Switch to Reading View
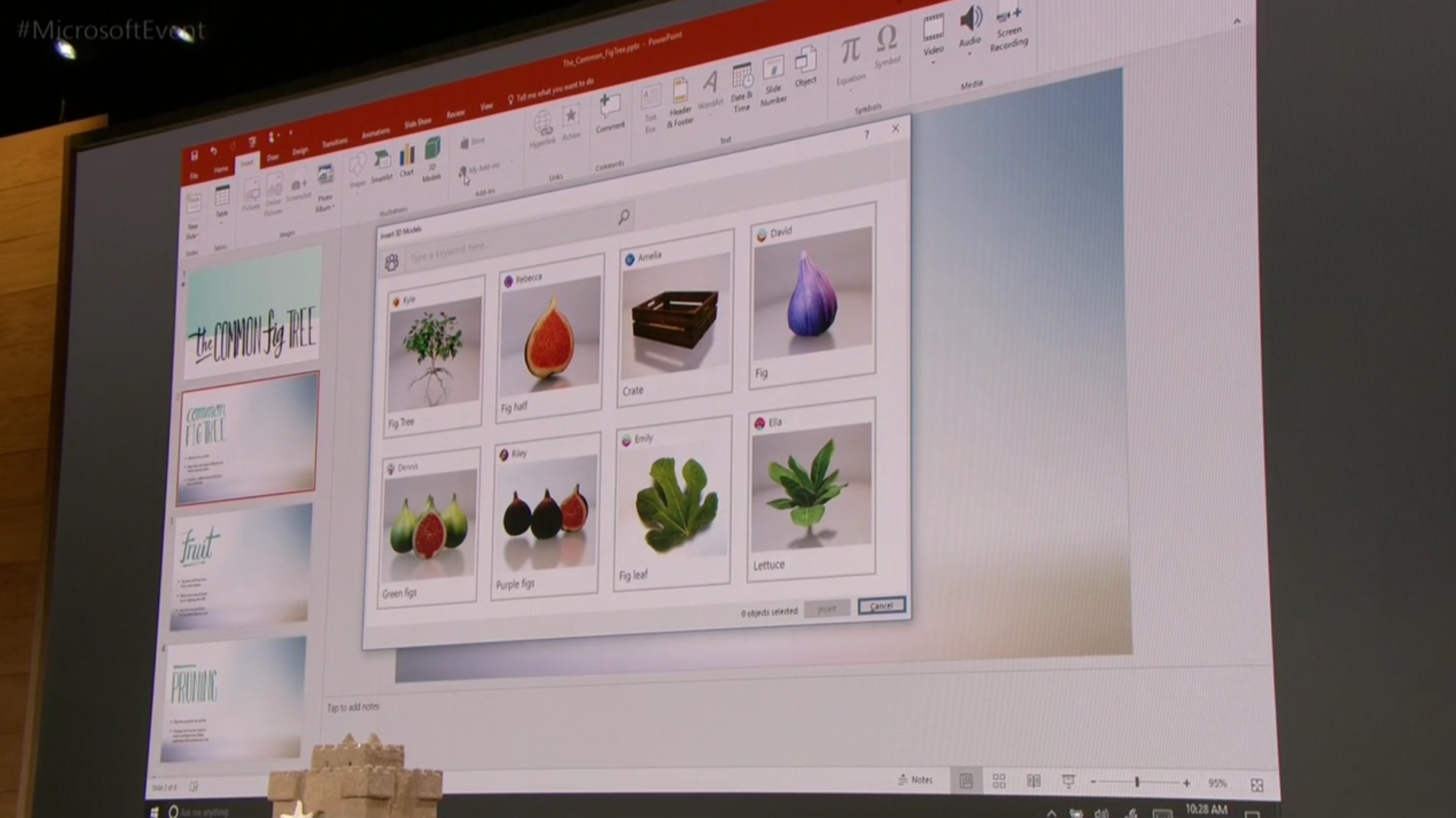This screenshot has width=1456, height=818. (x=1034, y=781)
